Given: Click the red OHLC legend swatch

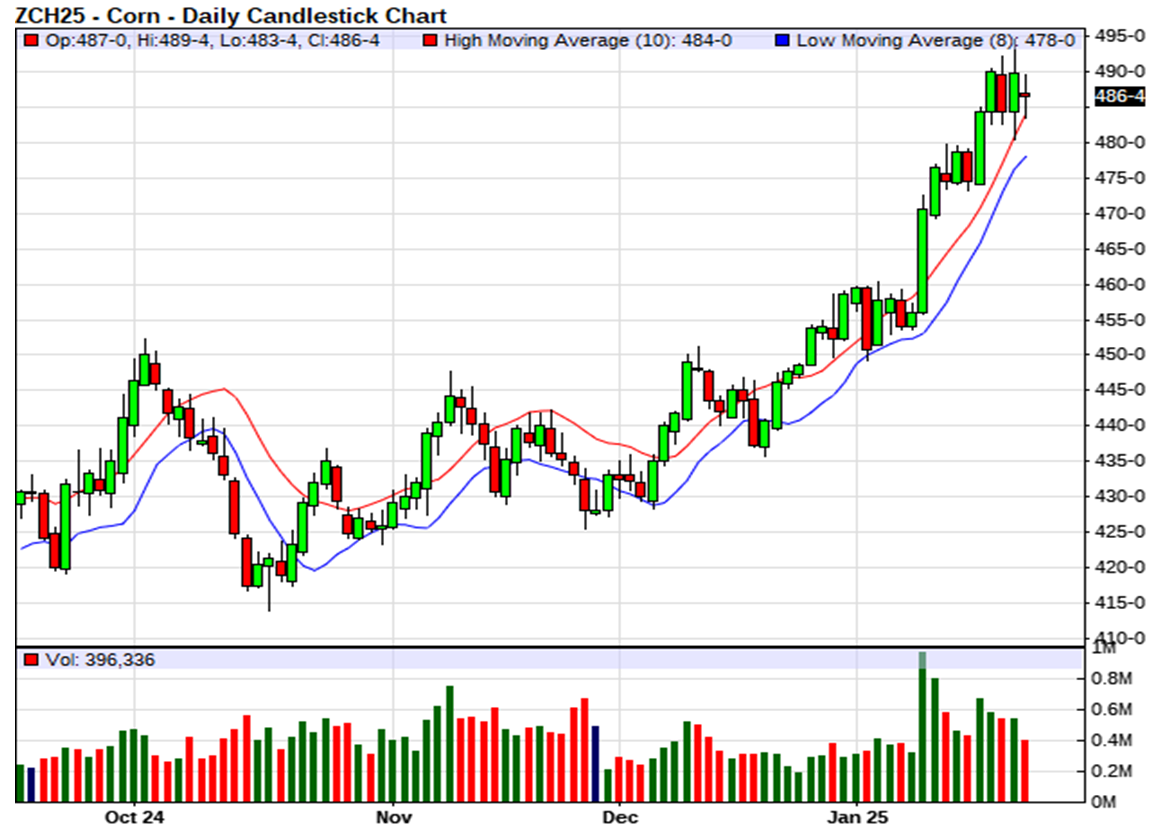Looking at the screenshot, I should (31, 41).
